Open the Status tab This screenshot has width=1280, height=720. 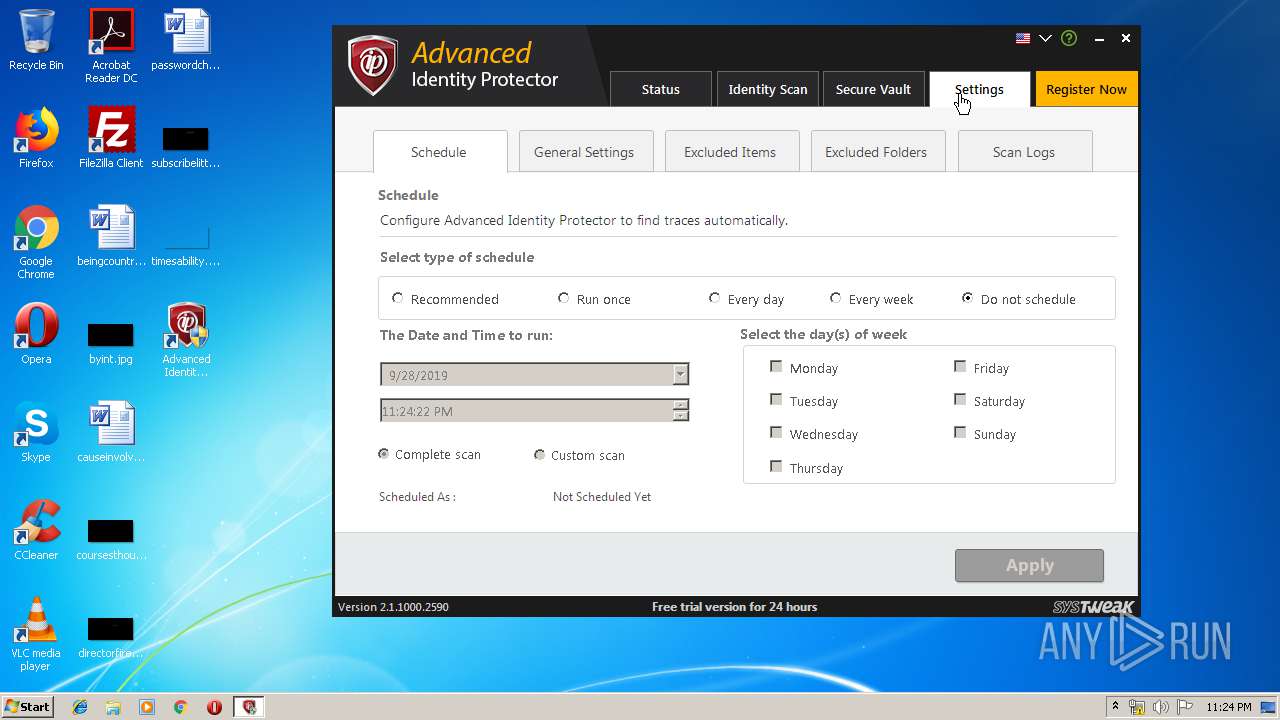[660, 89]
